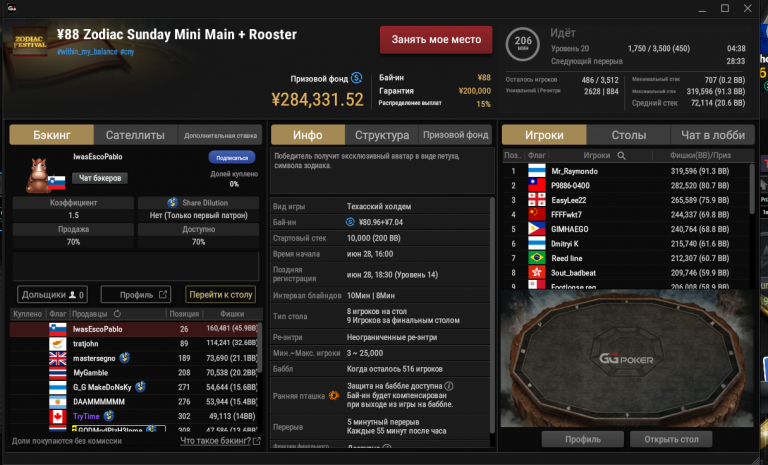Click the Info panel scrollbar
Screen dimensions: 768x465
point(492,314)
